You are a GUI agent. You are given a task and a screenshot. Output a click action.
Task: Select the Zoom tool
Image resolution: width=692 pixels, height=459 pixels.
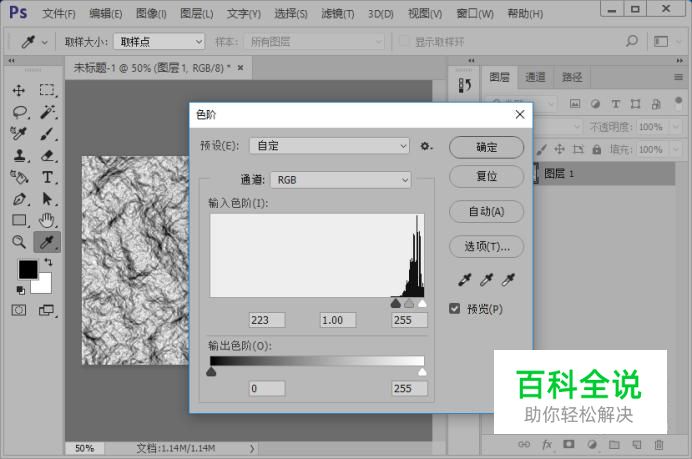point(19,242)
